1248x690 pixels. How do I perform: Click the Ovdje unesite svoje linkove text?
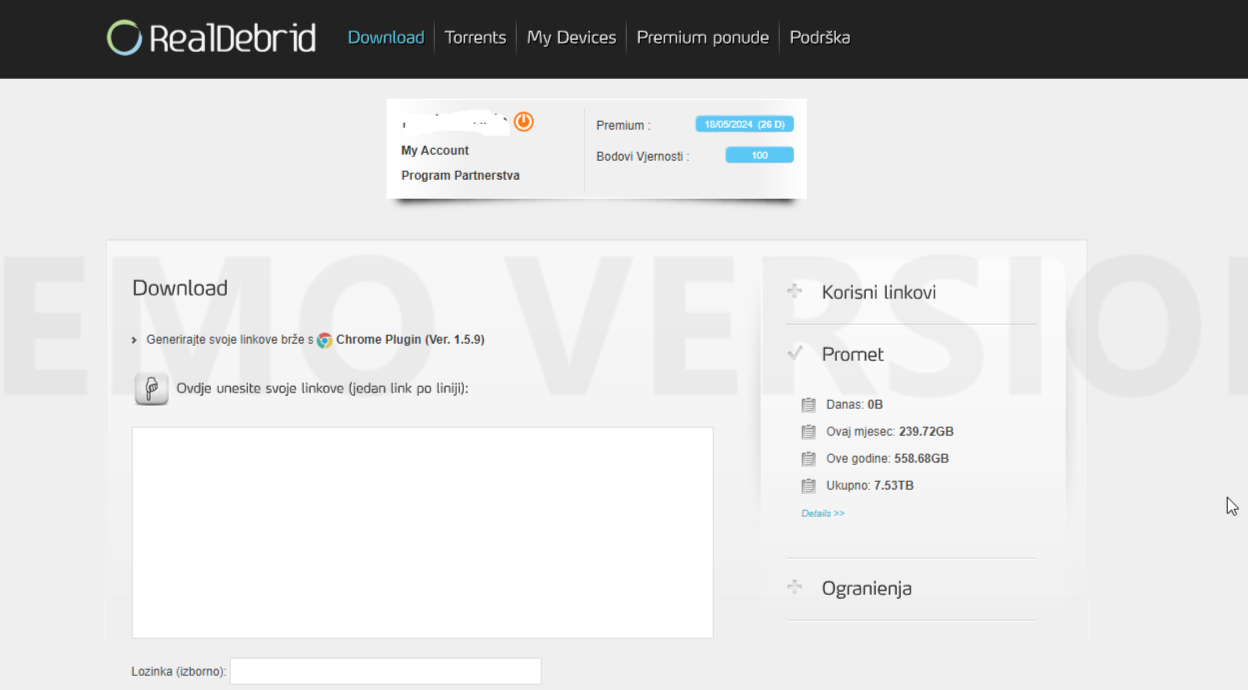pos(322,388)
